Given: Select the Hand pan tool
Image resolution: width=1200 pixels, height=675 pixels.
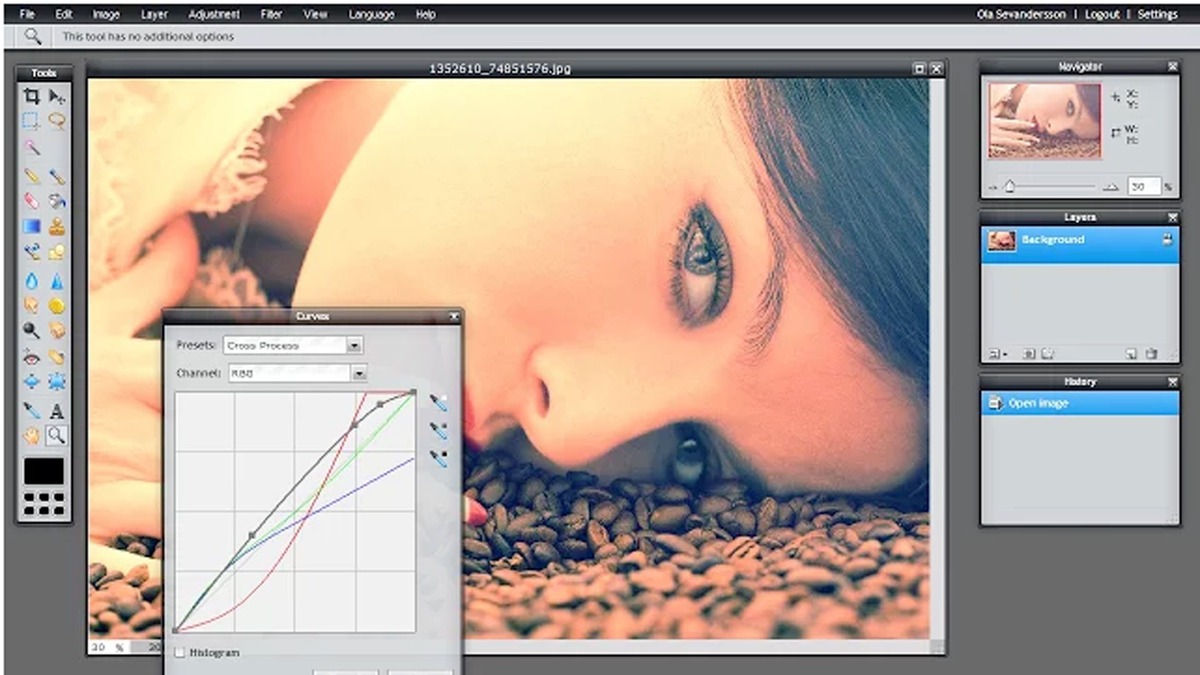Looking at the screenshot, I should coord(32,435).
